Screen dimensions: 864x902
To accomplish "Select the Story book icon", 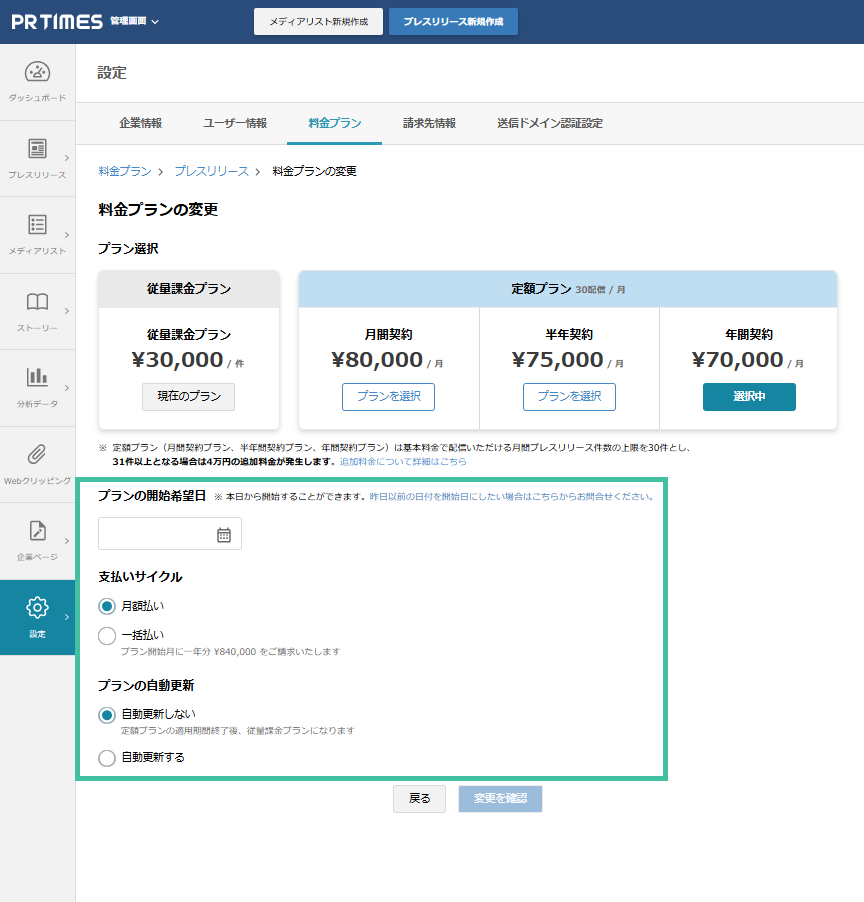I will pyautogui.click(x=37, y=302).
